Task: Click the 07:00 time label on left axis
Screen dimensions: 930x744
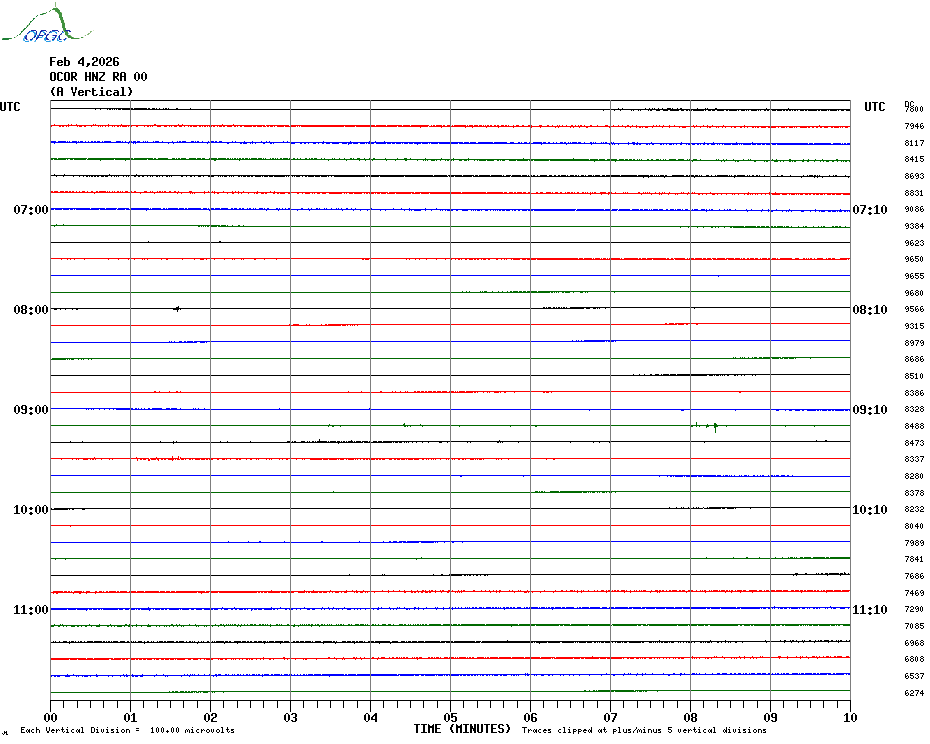Action: [x=30, y=210]
